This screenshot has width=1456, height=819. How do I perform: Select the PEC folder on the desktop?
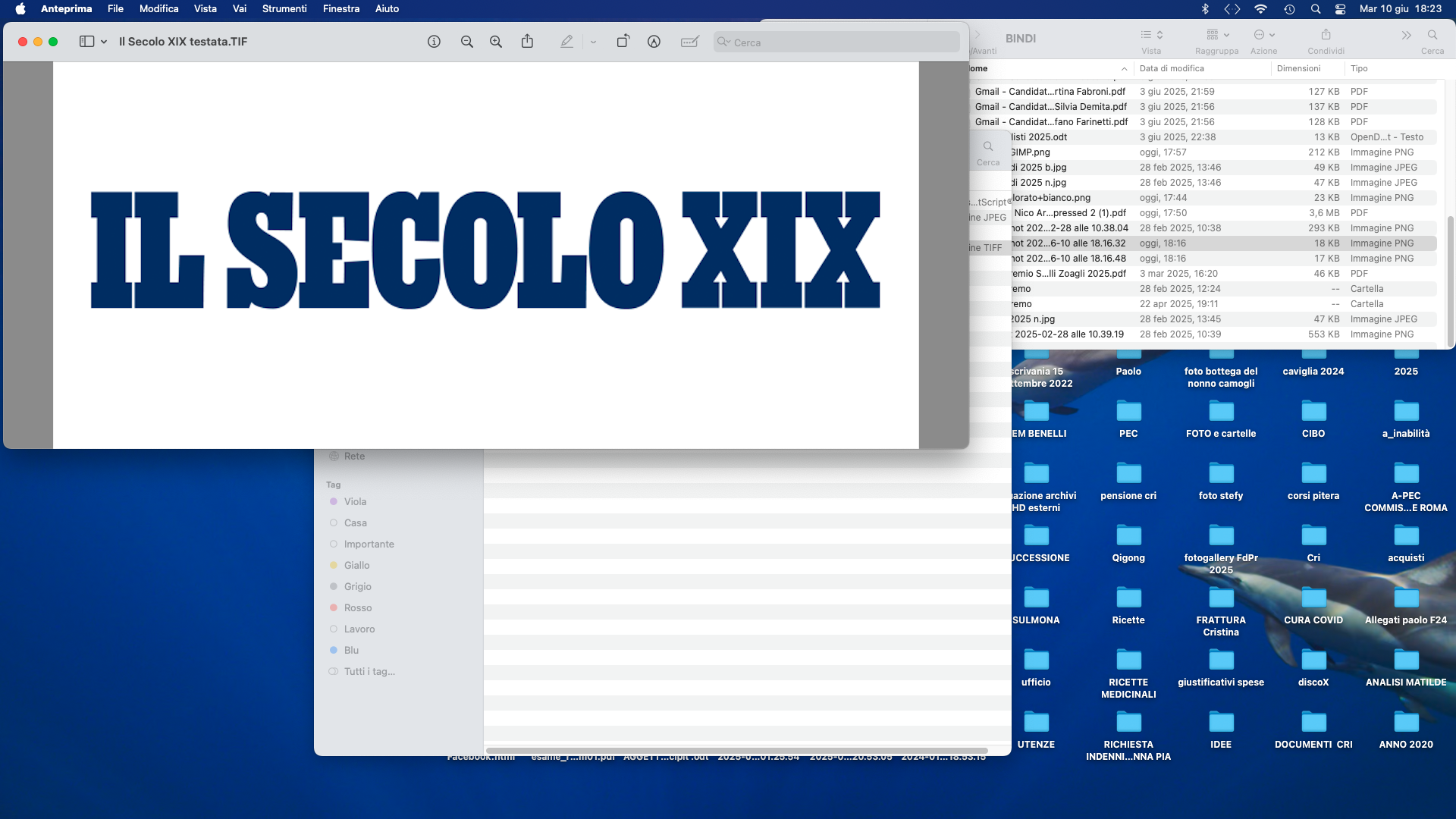1128,419
